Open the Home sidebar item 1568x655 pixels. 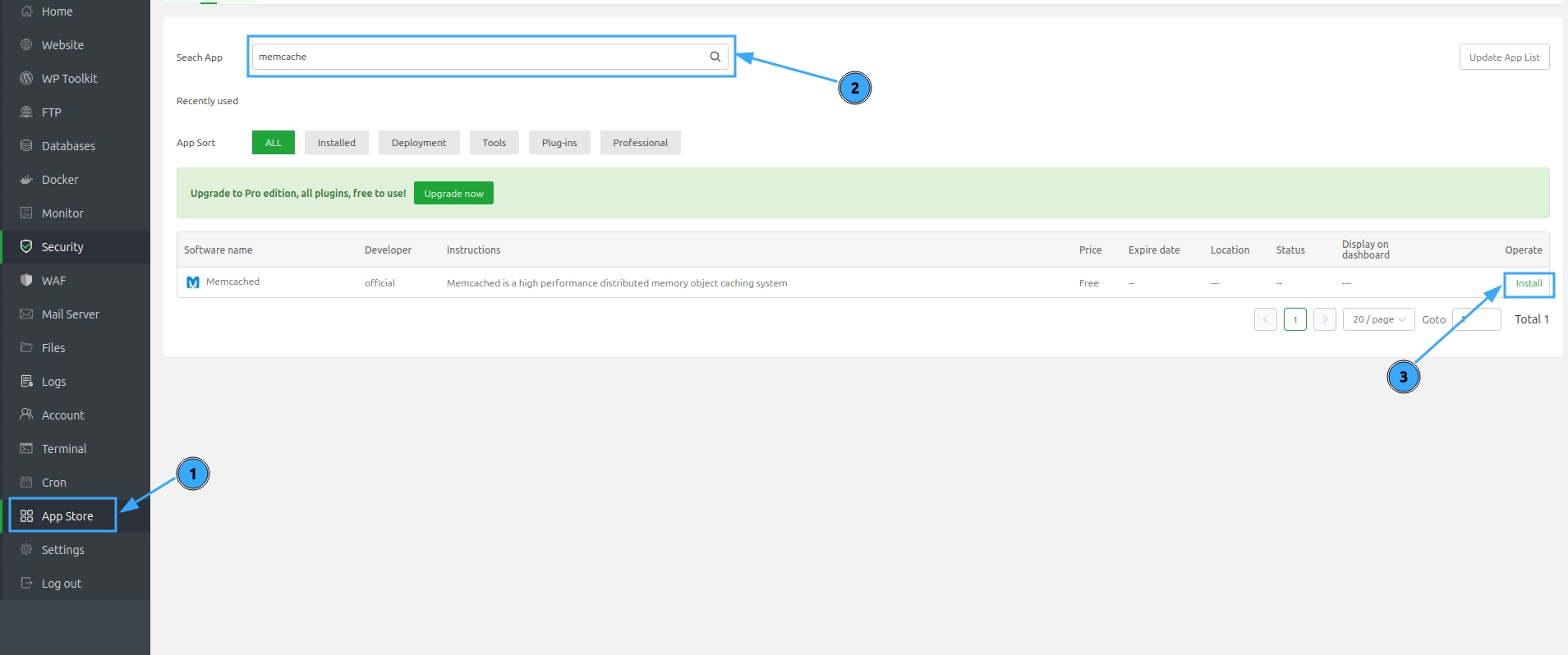[x=76, y=11]
